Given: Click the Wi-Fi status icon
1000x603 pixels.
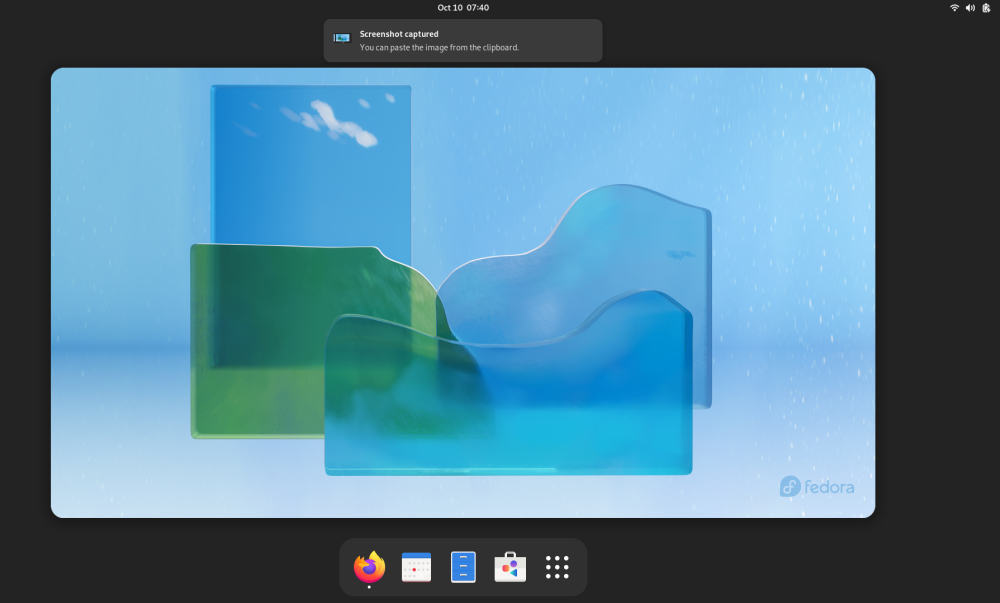Looking at the screenshot, I should point(954,8).
